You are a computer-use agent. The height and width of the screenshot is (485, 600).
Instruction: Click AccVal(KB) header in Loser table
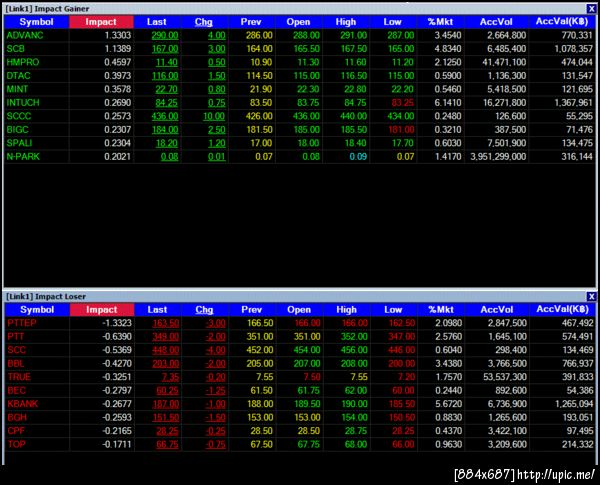[x=563, y=310]
